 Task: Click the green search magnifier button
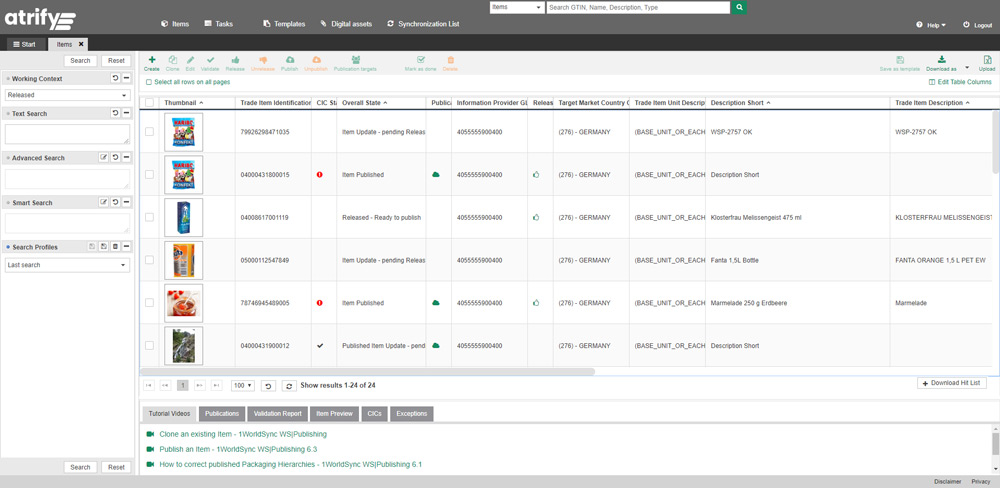[x=739, y=7]
